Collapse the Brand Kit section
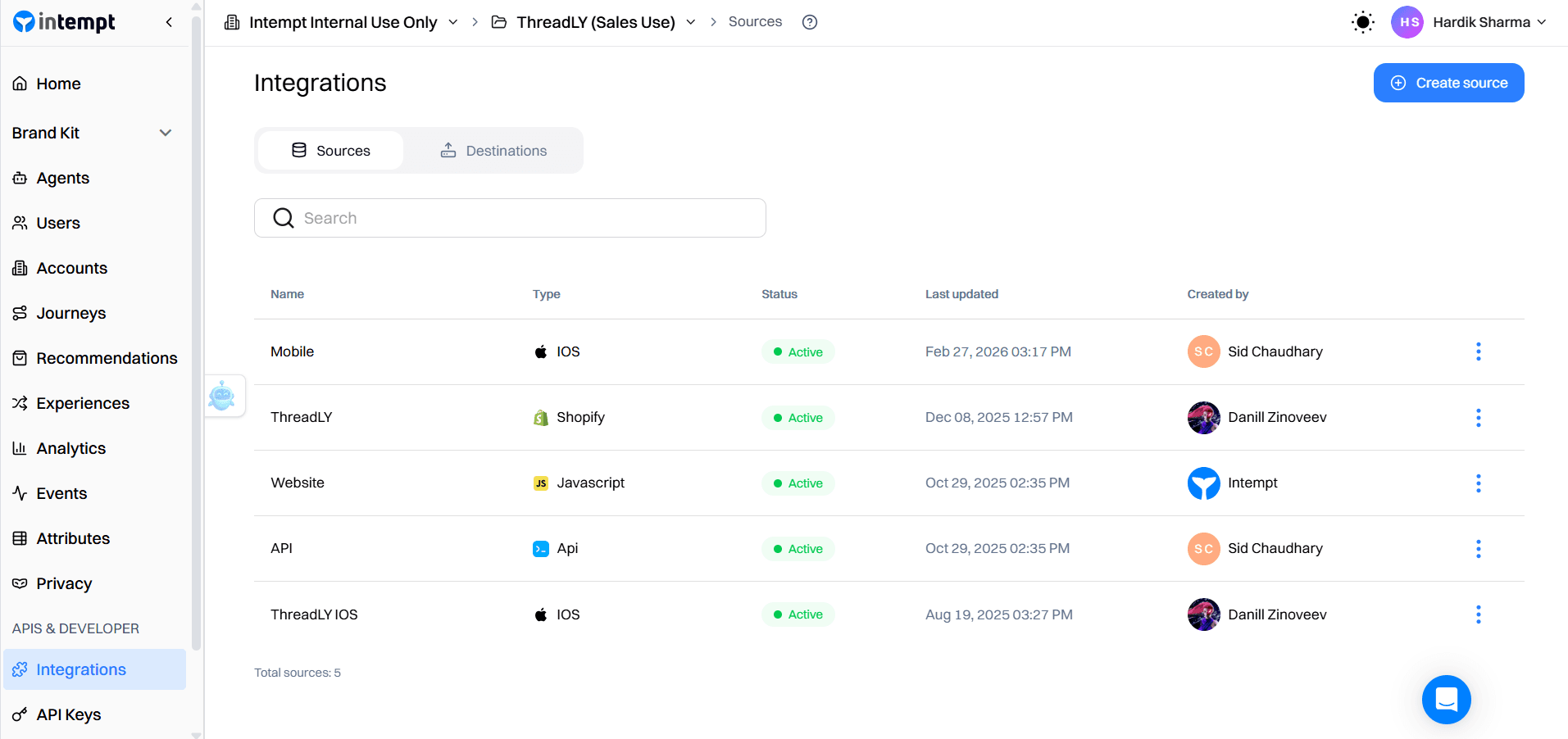Image resolution: width=1568 pixels, height=739 pixels. tap(165, 132)
